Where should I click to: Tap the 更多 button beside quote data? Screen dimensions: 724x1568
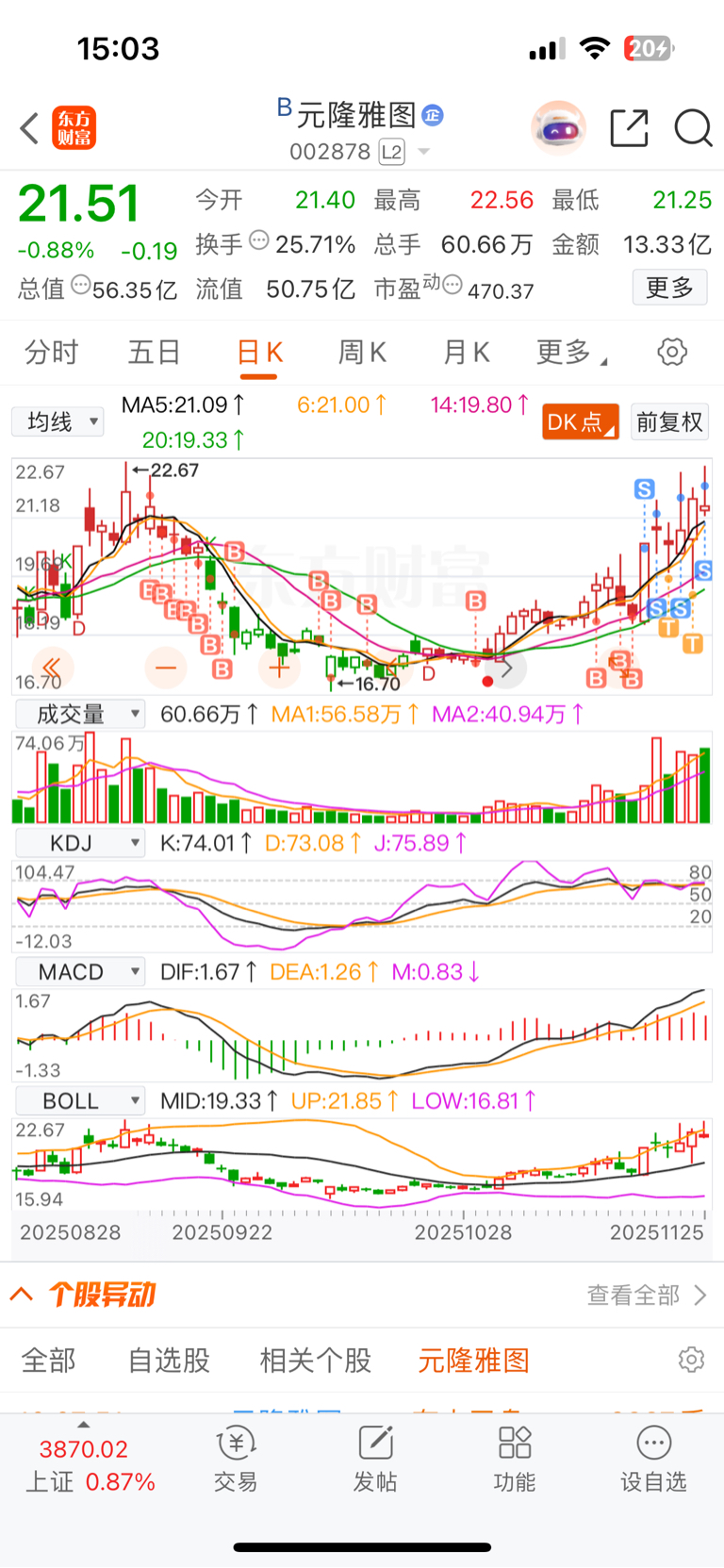[669, 288]
